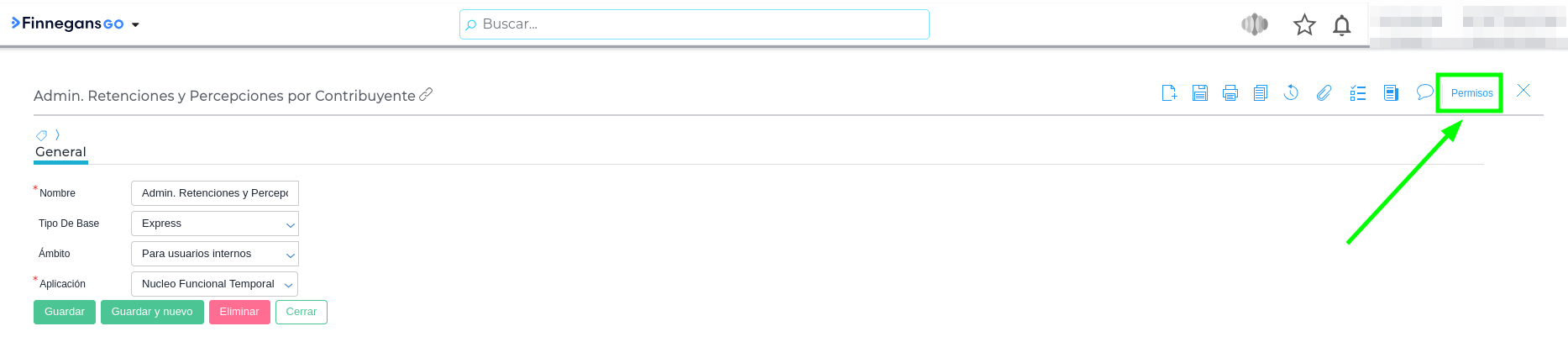
Task: Click the favorites star icon
Action: [x=1303, y=25]
